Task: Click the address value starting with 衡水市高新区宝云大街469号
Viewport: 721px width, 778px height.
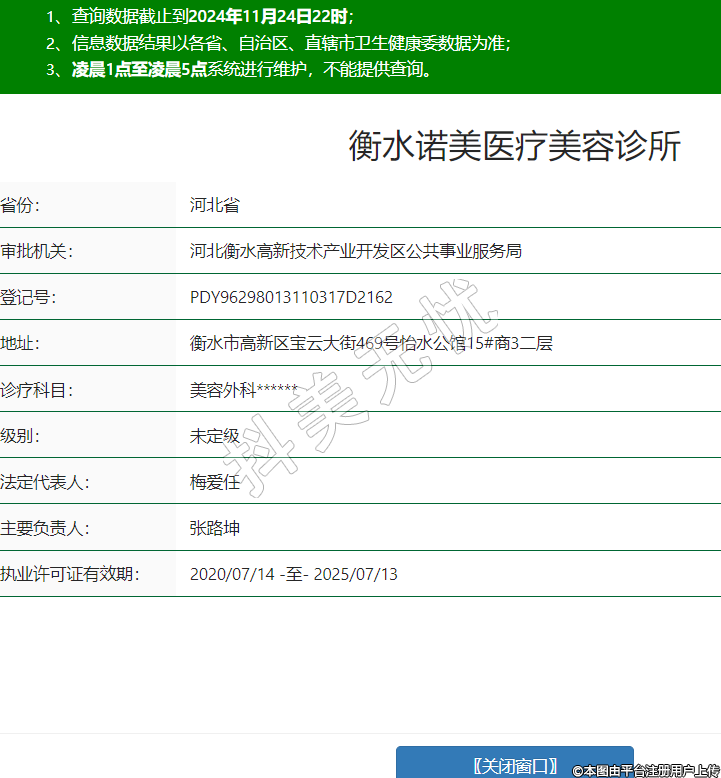Action: coord(371,343)
